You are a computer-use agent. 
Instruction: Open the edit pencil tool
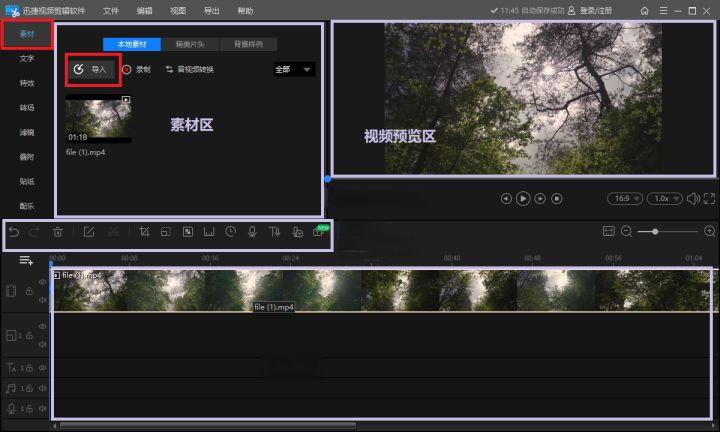[x=89, y=232]
